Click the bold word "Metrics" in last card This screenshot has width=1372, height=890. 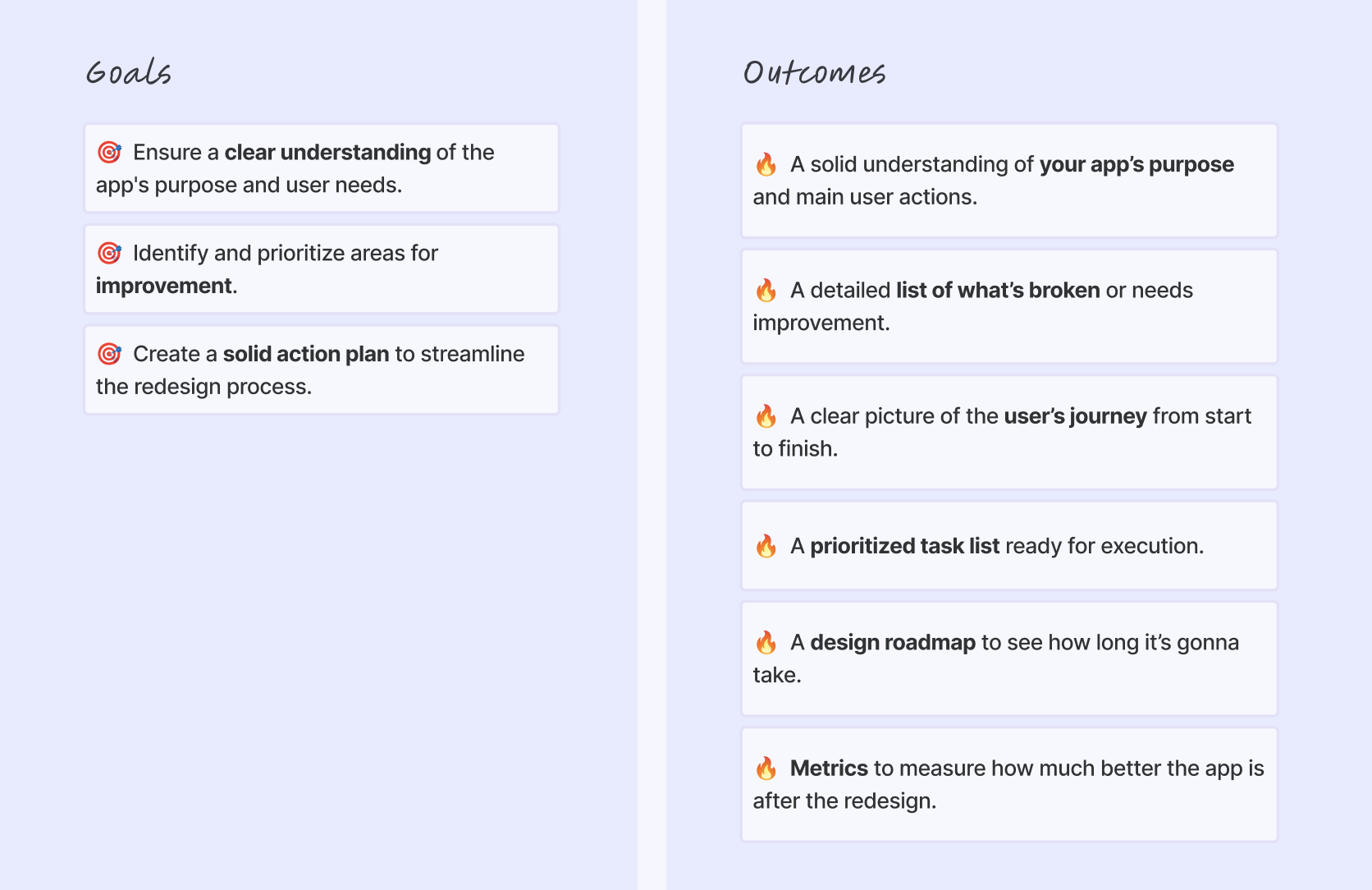[829, 768]
